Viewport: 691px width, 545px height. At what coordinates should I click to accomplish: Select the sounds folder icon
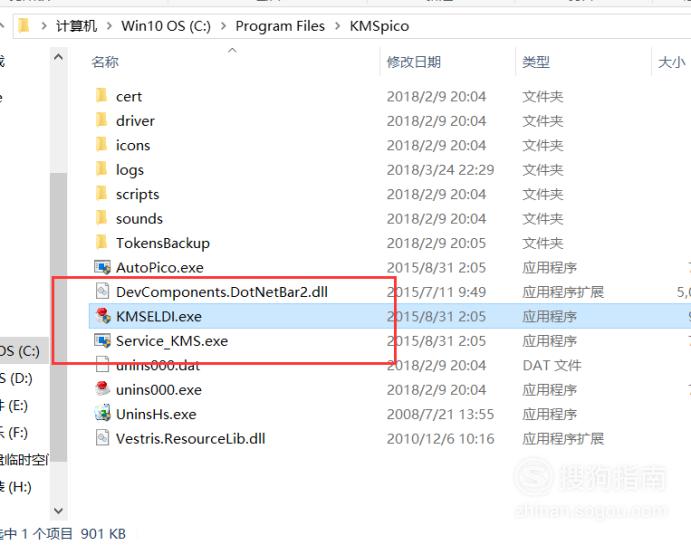pos(101,218)
